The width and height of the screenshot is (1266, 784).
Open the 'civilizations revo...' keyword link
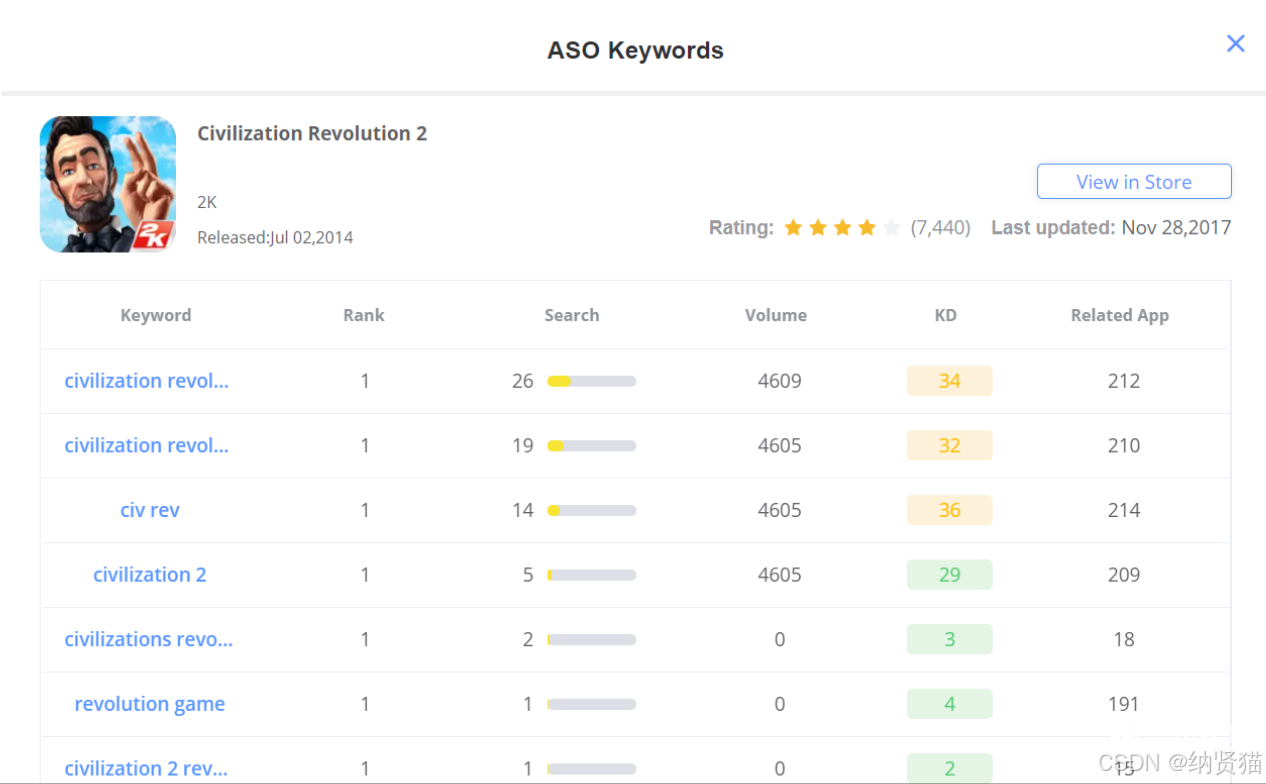pos(148,639)
